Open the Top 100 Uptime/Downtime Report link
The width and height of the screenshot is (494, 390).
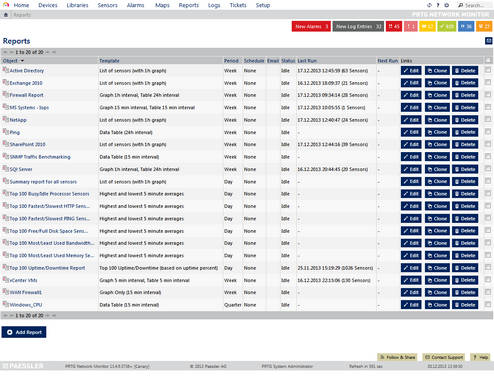click(x=47, y=268)
